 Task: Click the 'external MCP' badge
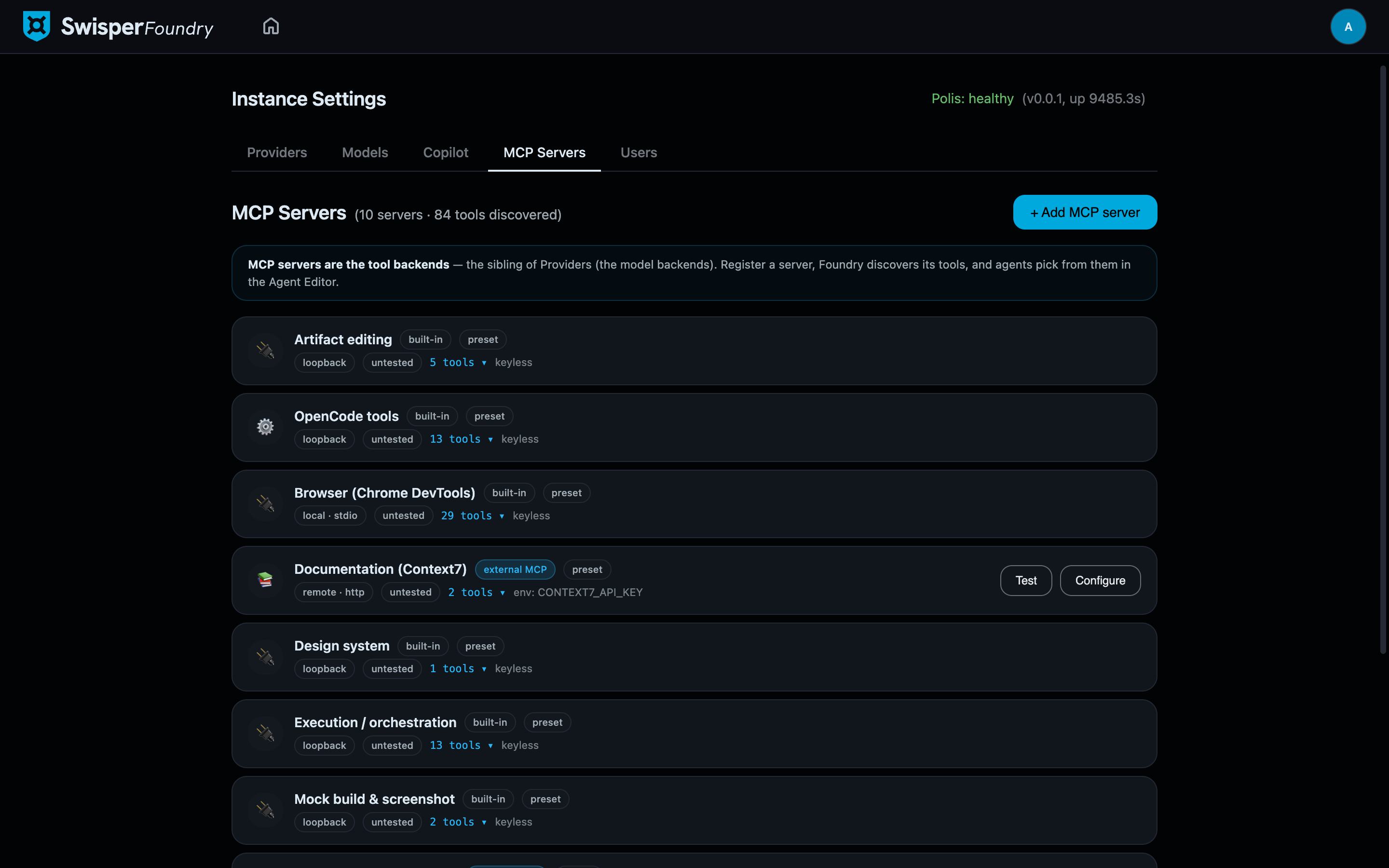[515, 570]
